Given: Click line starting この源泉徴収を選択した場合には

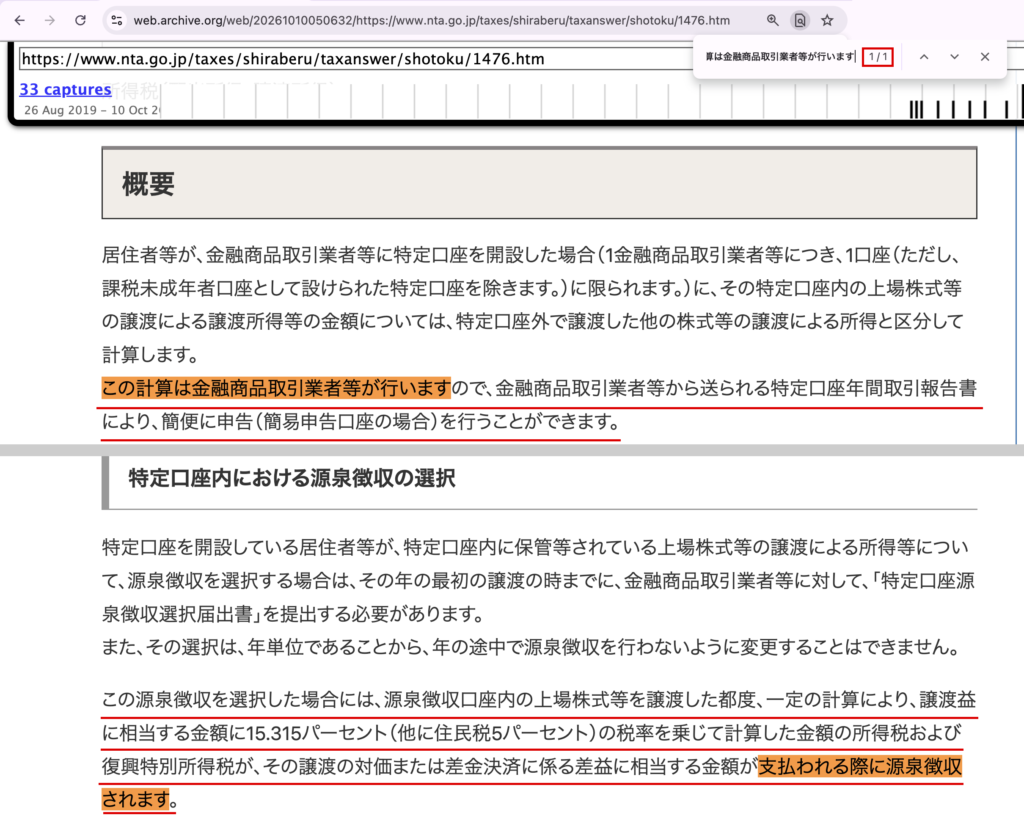Looking at the screenshot, I should pos(539,699).
